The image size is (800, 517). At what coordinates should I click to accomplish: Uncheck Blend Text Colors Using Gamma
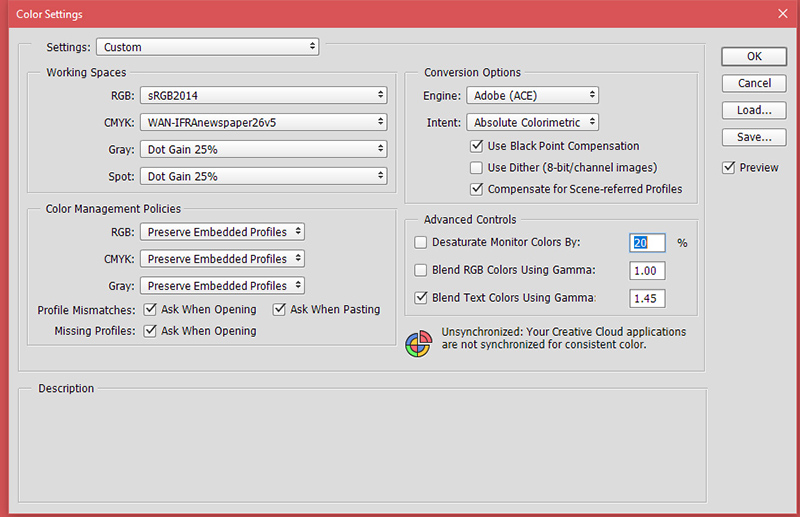(421, 298)
